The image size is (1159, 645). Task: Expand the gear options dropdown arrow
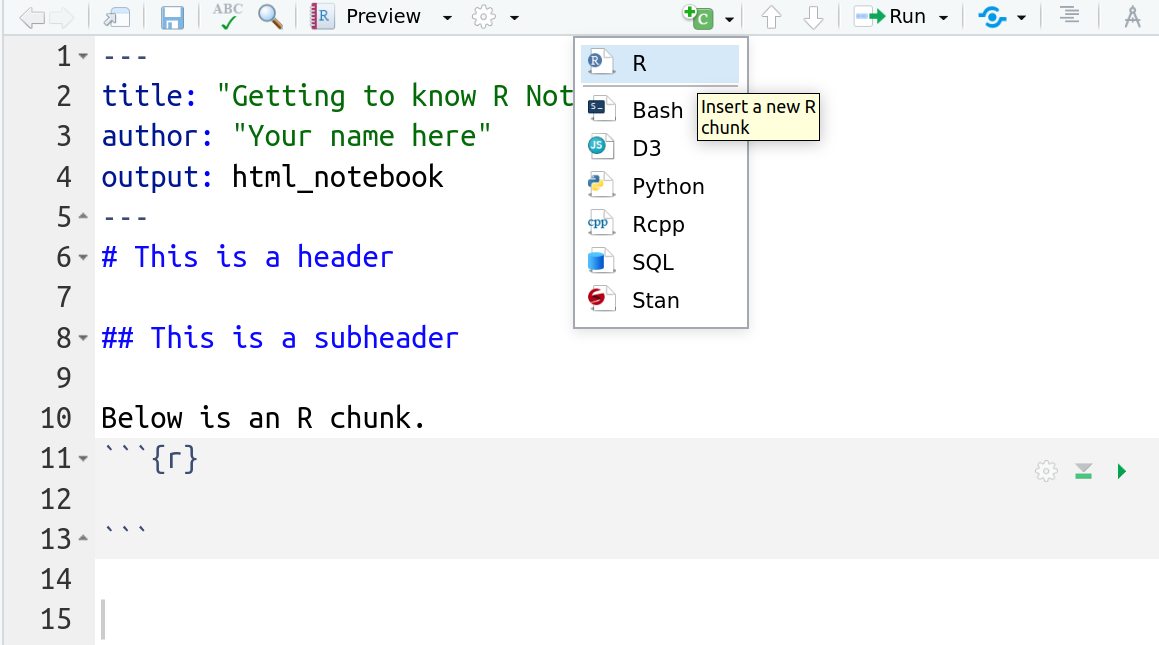coord(514,17)
